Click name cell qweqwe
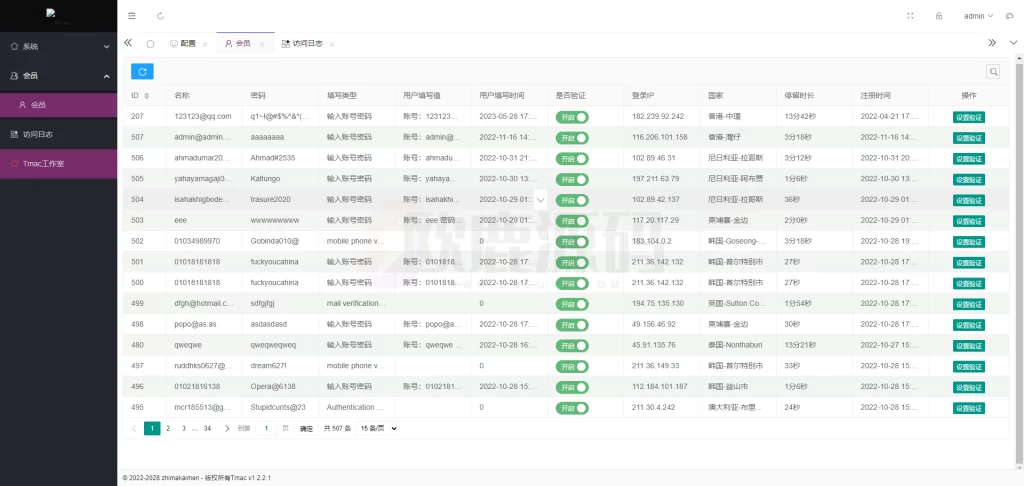 [187, 345]
